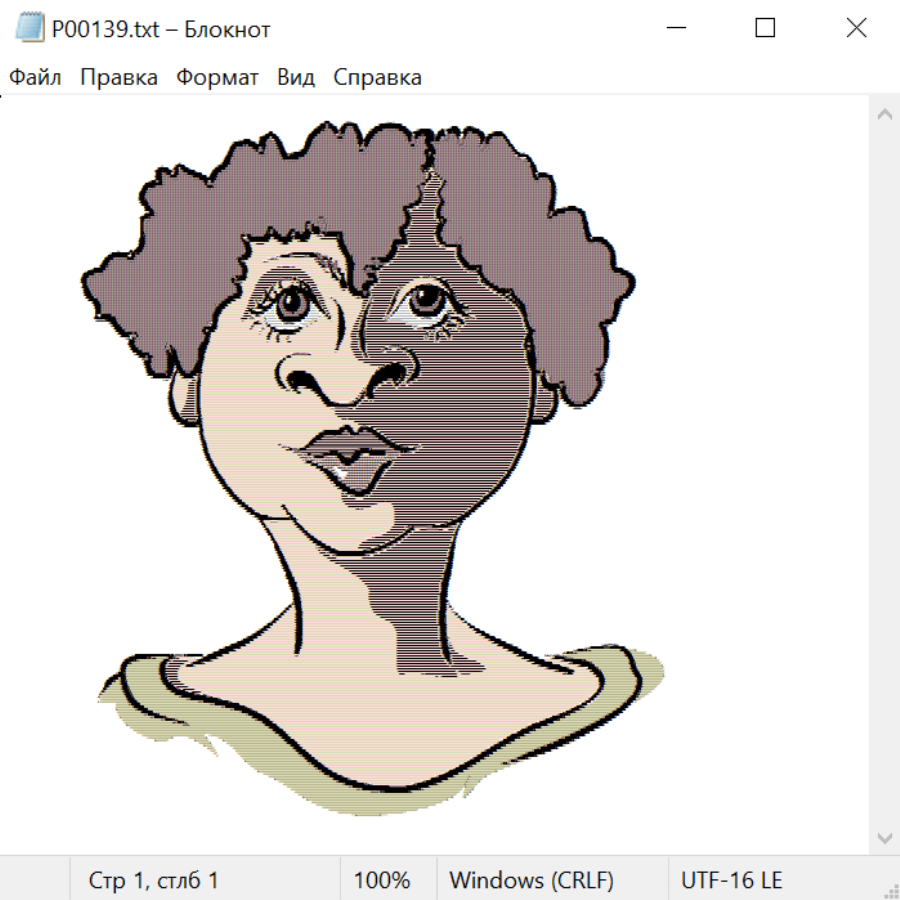Open the Правка menu

(119, 78)
